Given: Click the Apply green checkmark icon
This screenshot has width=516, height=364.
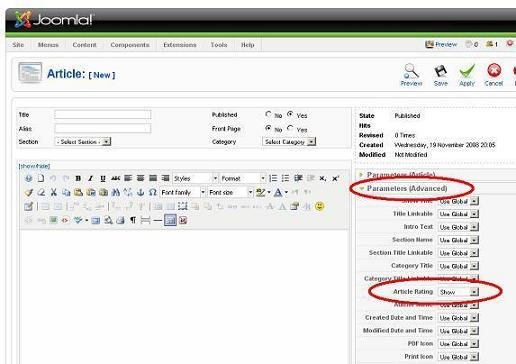Looking at the screenshot, I should coord(467,71).
